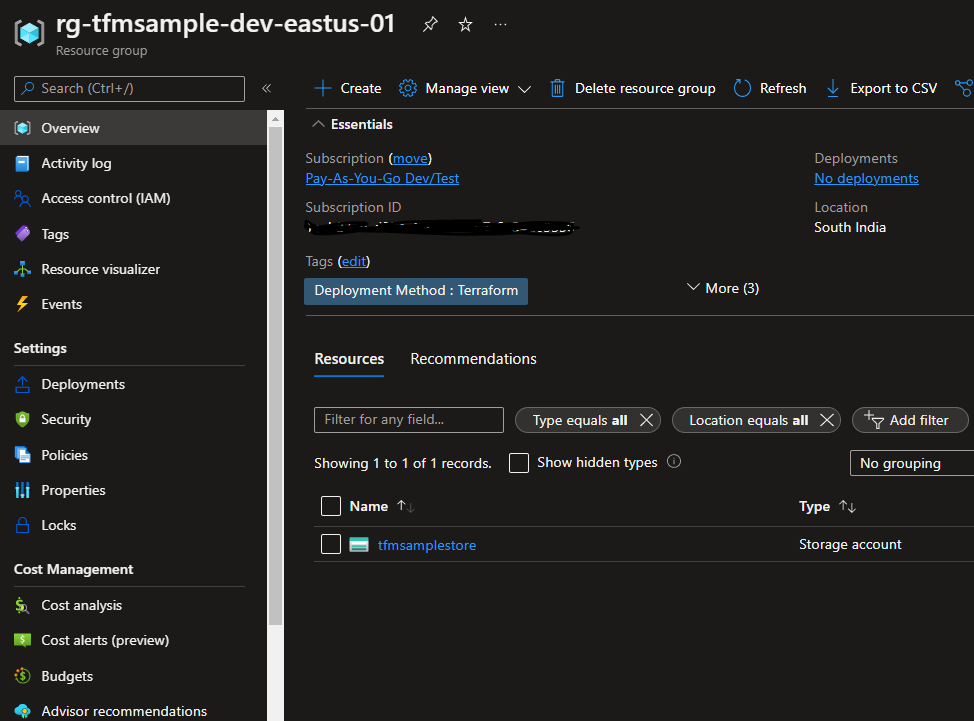Check the select-all box in Name header
This screenshot has width=974, height=721.
(331, 506)
